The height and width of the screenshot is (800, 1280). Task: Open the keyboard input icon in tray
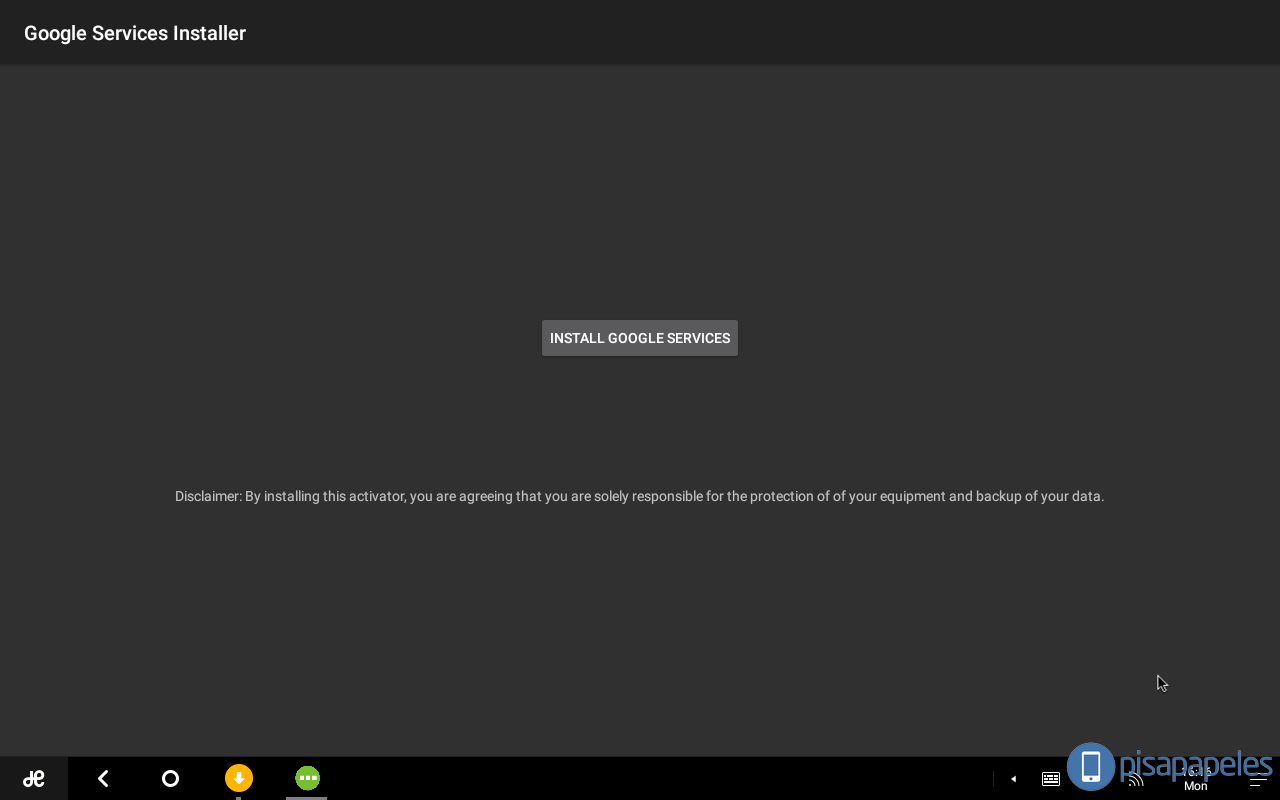[1051, 779]
